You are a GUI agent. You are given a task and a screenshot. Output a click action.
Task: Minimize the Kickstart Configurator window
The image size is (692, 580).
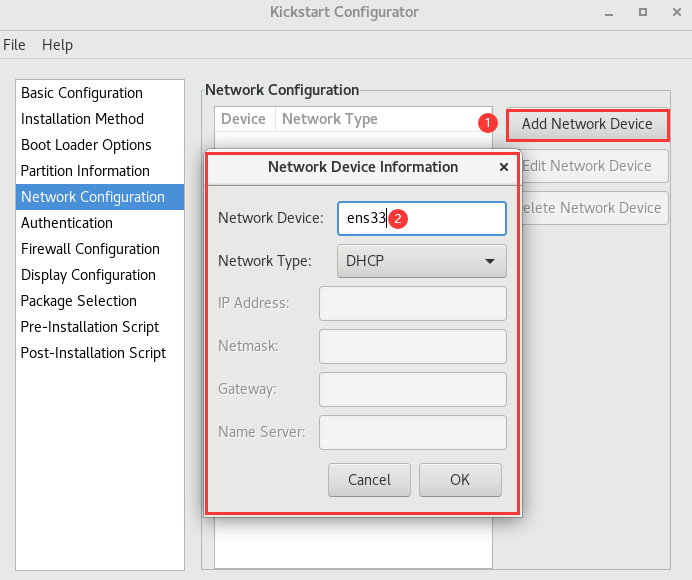point(609,13)
